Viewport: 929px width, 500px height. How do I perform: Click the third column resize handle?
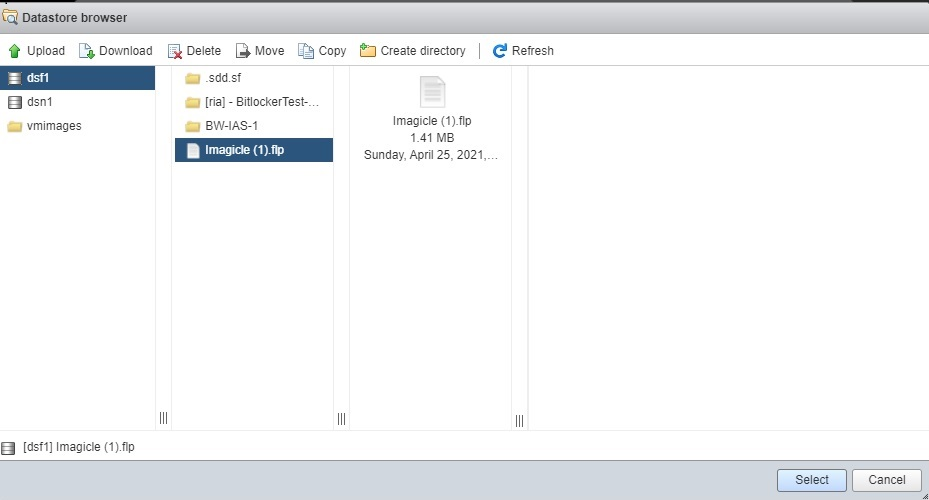click(519, 418)
